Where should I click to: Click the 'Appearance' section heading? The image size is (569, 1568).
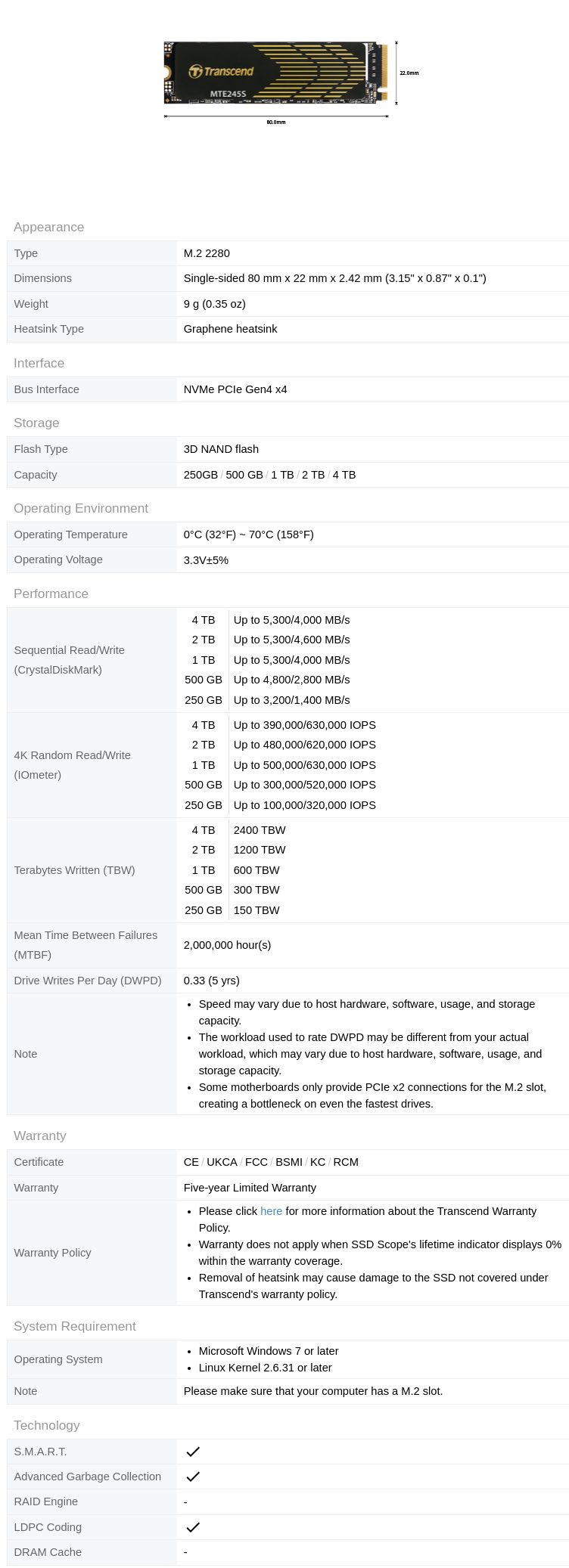pyautogui.click(x=48, y=227)
